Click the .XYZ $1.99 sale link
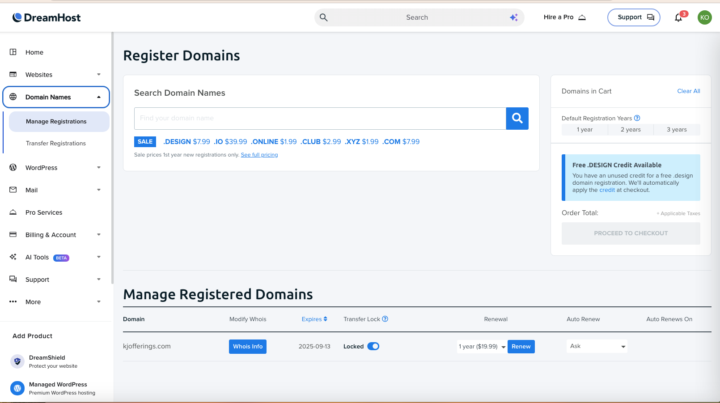This screenshot has width=720, height=403. [361, 142]
